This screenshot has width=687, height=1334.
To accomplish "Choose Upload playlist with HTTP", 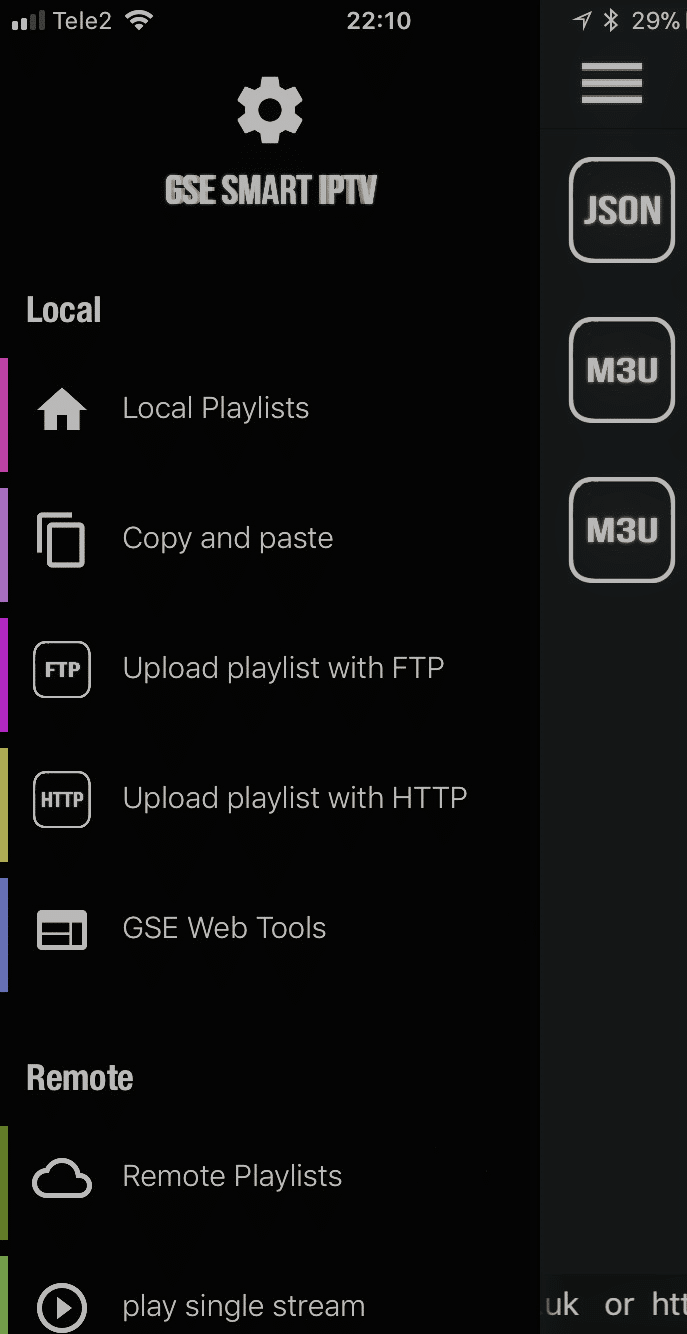I will 295,798.
